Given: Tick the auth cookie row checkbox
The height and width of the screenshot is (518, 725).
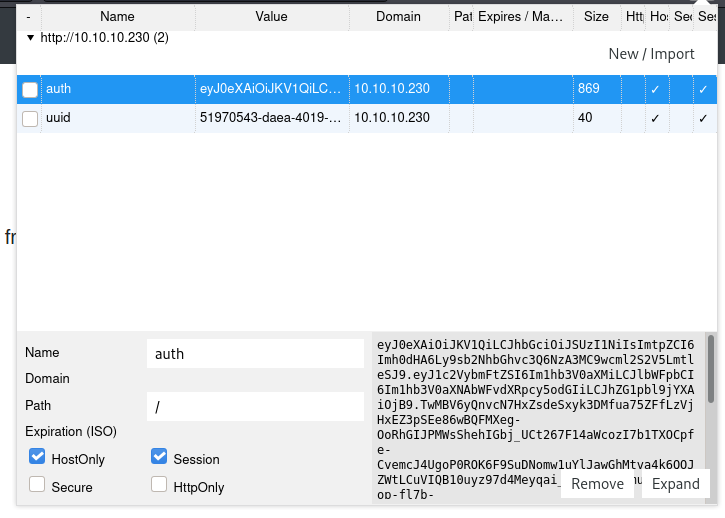Looking at the screenshot, I should [x=30, y=90].
